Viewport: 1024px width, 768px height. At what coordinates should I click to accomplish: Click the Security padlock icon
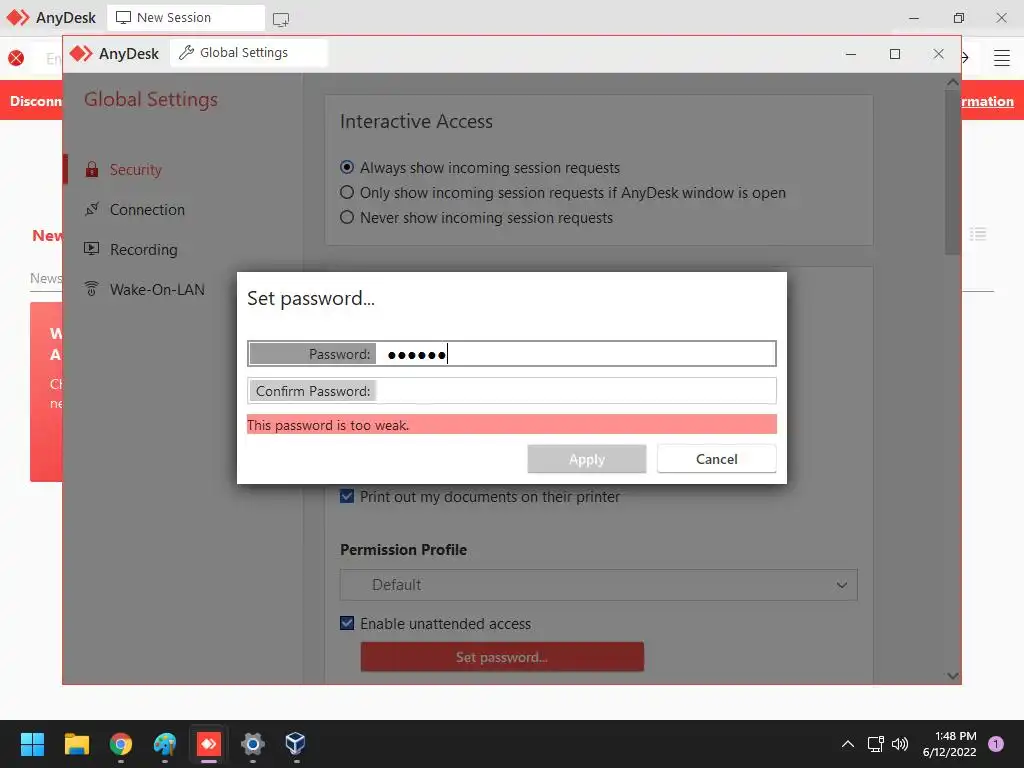[92, 170]
